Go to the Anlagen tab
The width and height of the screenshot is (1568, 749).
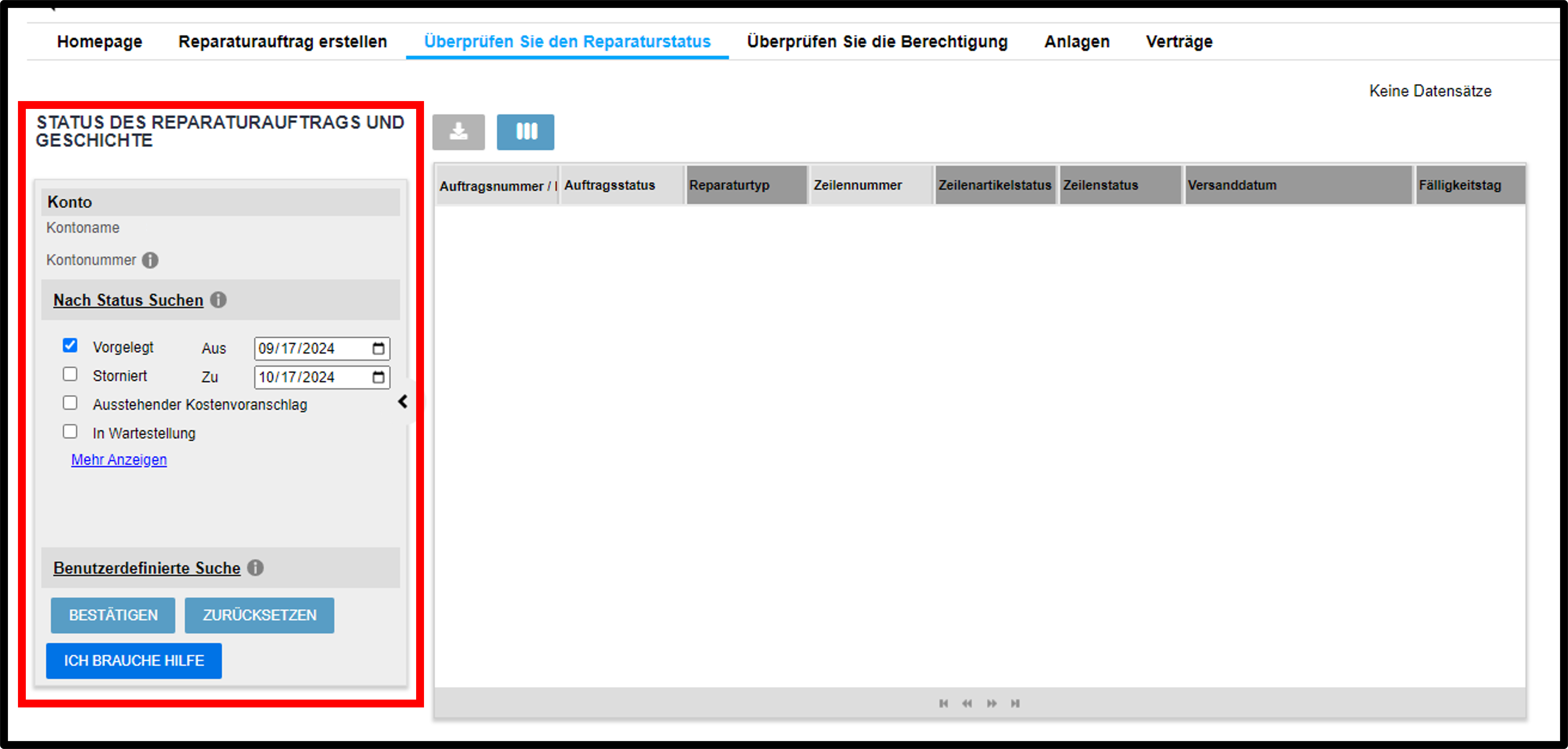click(1077, 42)
